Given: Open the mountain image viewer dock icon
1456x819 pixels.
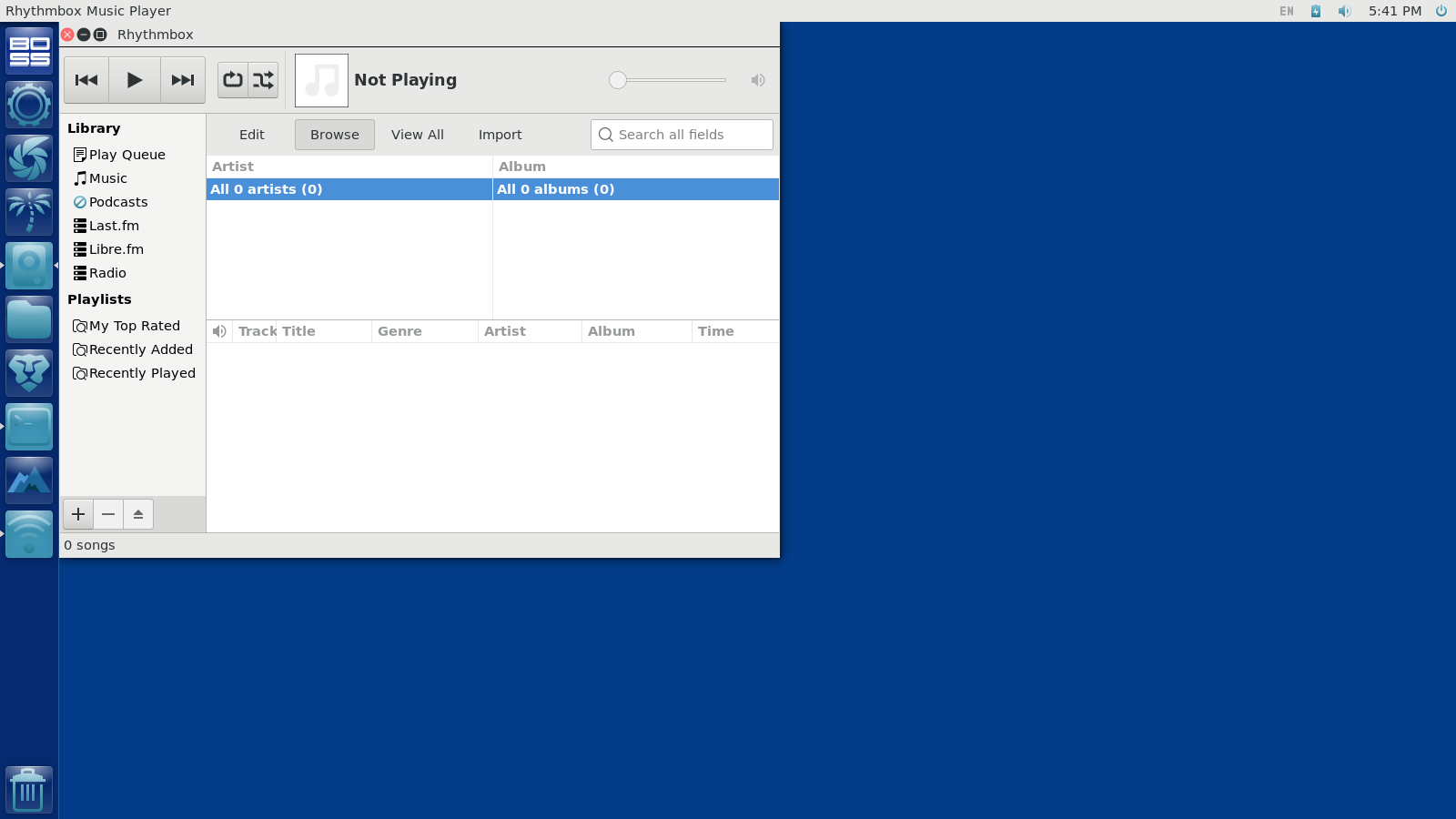Looking at the screenshot, I should (29, 480).
